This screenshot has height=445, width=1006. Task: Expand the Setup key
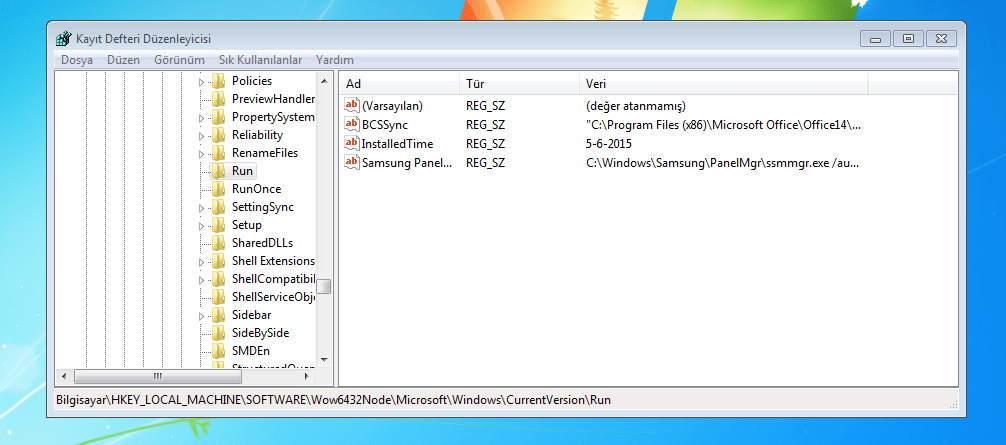[x=201, y=226]
